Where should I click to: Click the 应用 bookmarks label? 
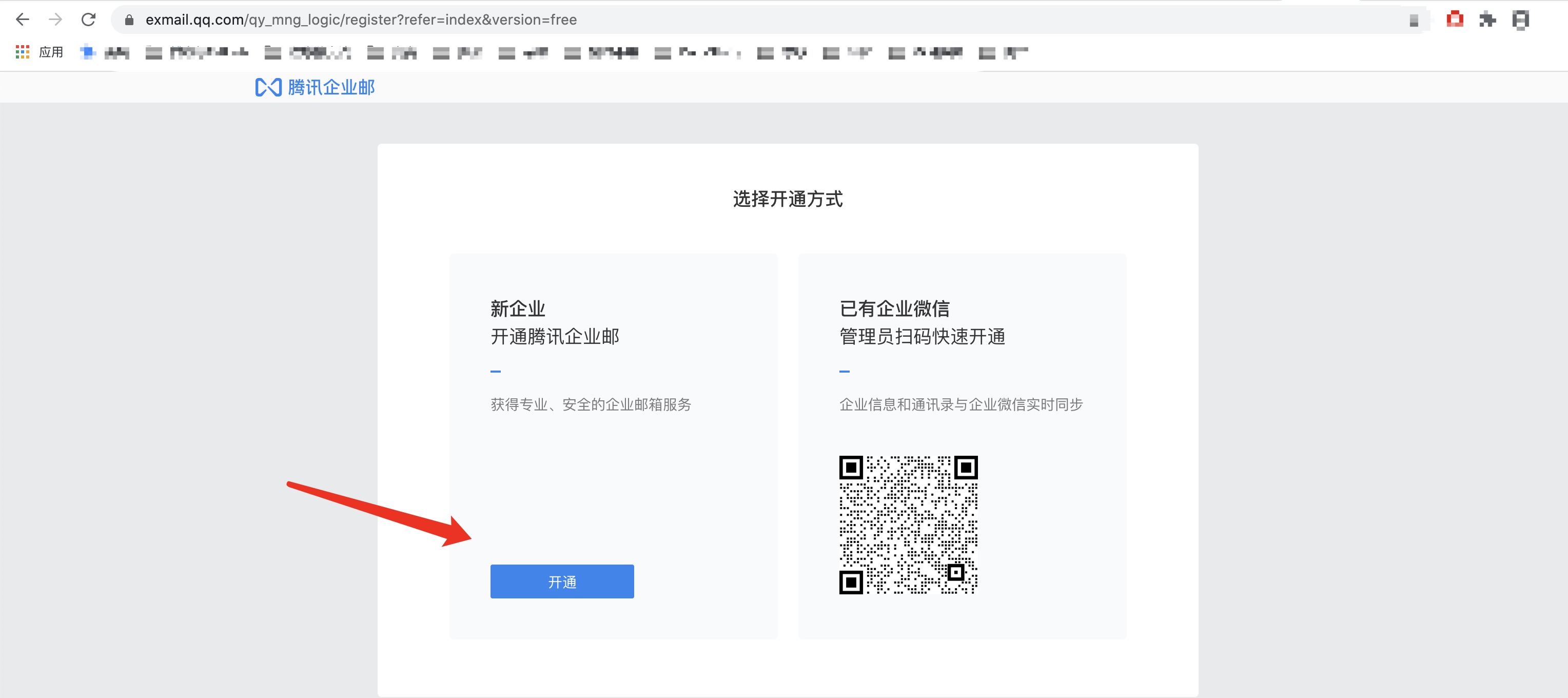click(51, 52)
